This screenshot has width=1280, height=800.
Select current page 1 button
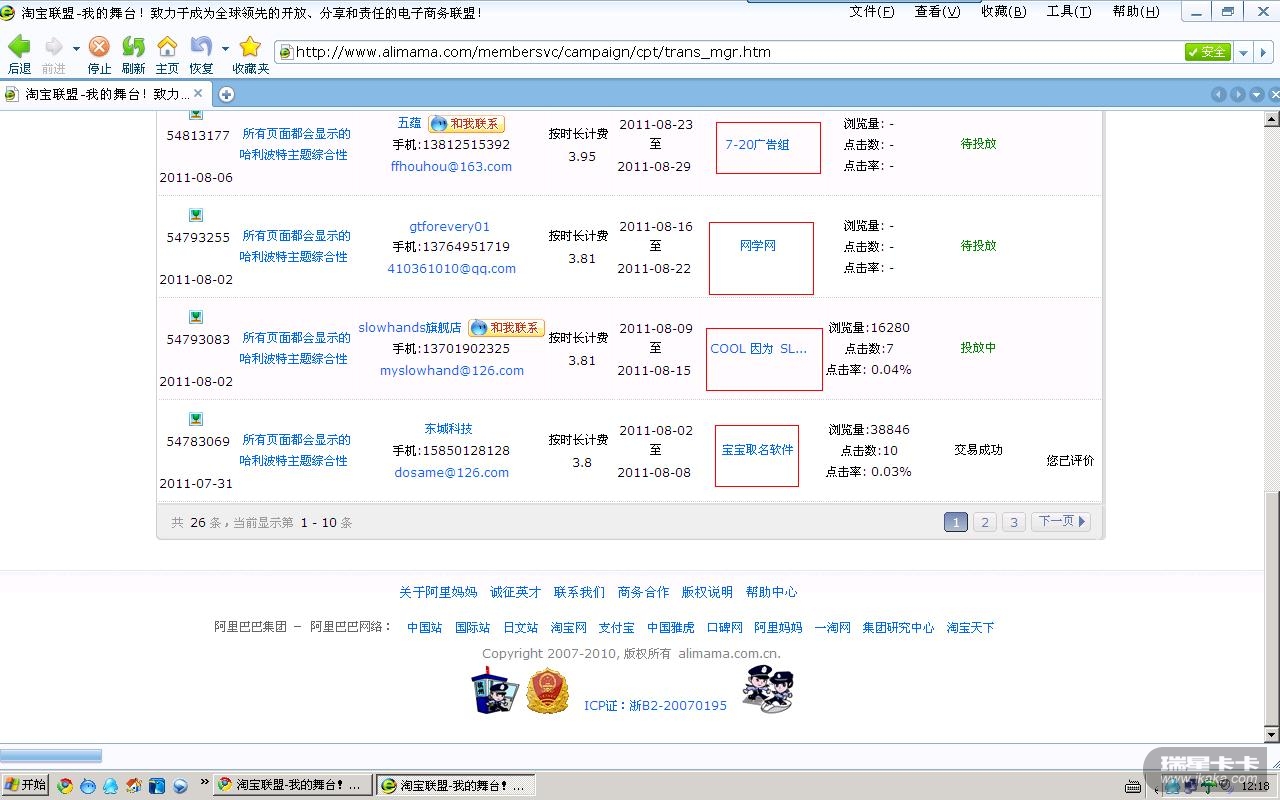956,522
